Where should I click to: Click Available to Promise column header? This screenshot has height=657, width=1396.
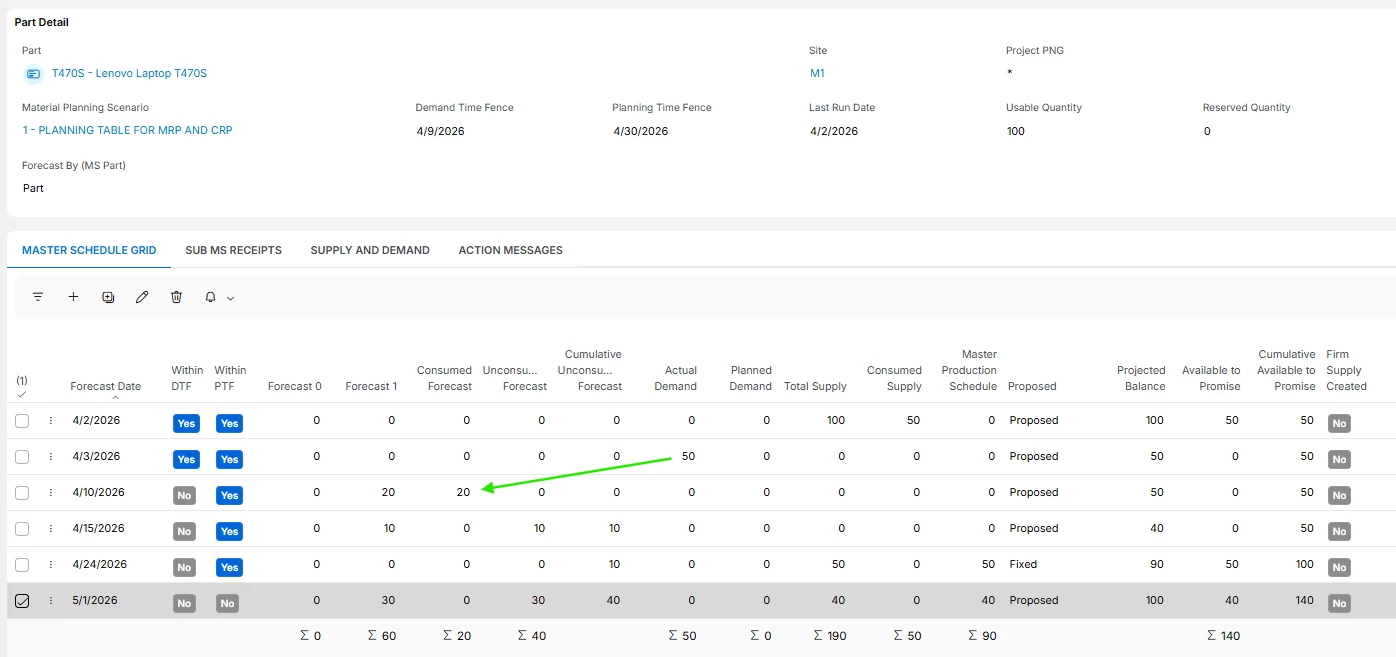[x=1211, y=378]
